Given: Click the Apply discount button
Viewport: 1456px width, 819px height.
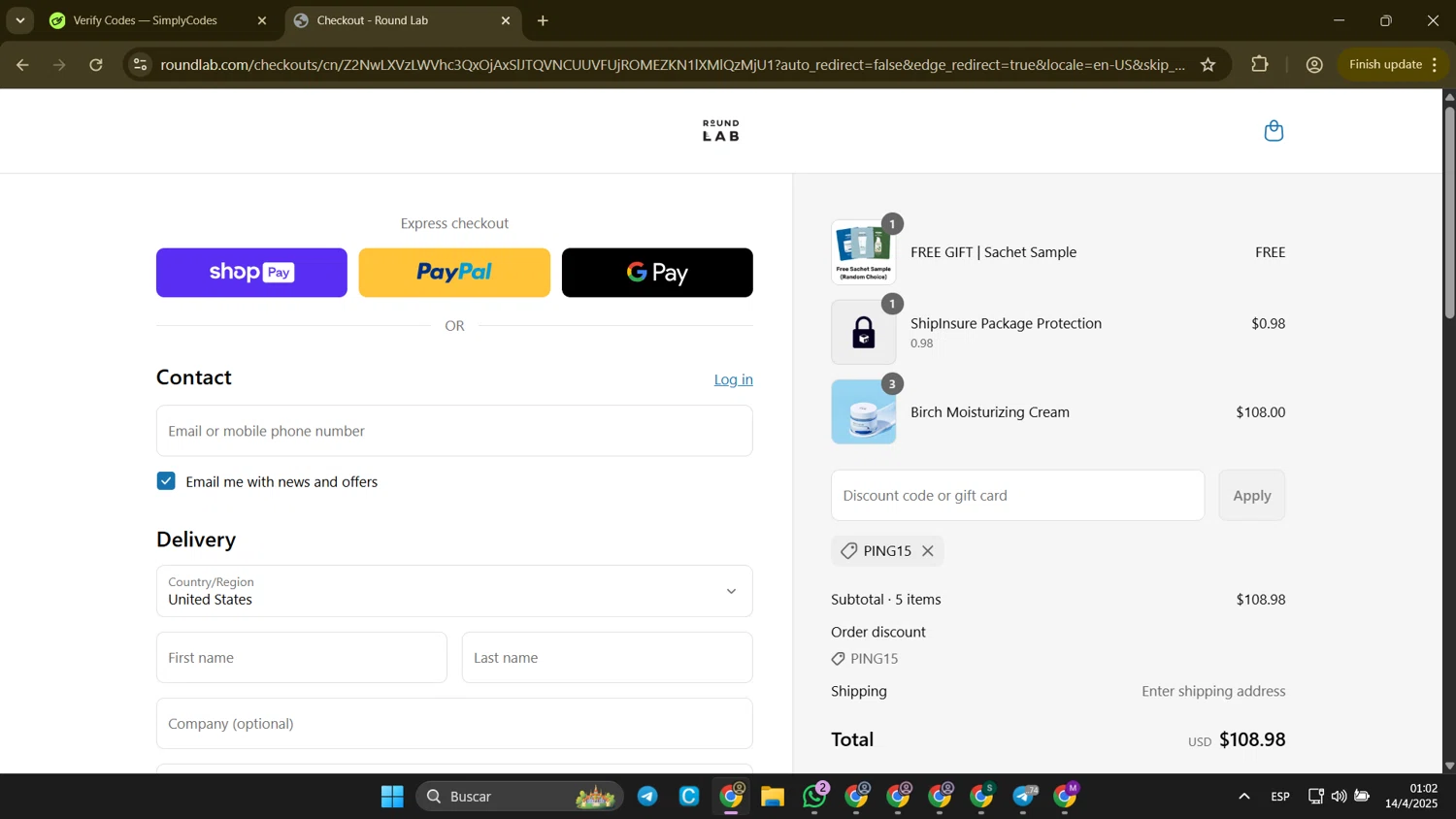Looking at the screenshot, I should pos(1252,496).
